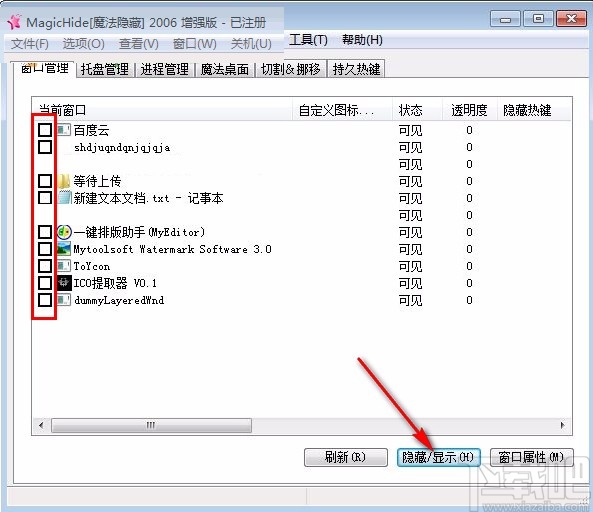Select the shdjuqndqnjqjqja window entry
Viewport: 593px width, 512px height.
pyautogui.click(x=122, y=147)
